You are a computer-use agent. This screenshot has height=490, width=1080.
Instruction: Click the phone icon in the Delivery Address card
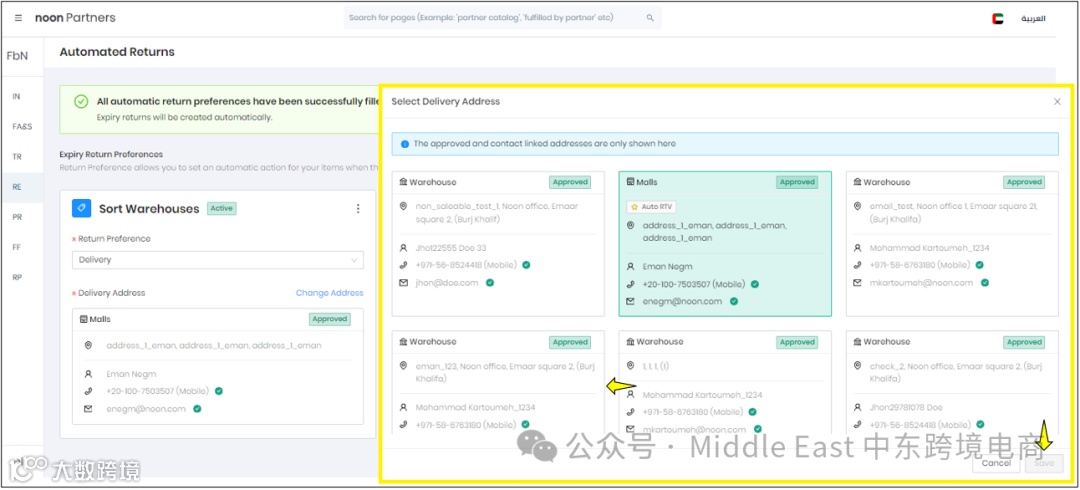coord(88,391)
